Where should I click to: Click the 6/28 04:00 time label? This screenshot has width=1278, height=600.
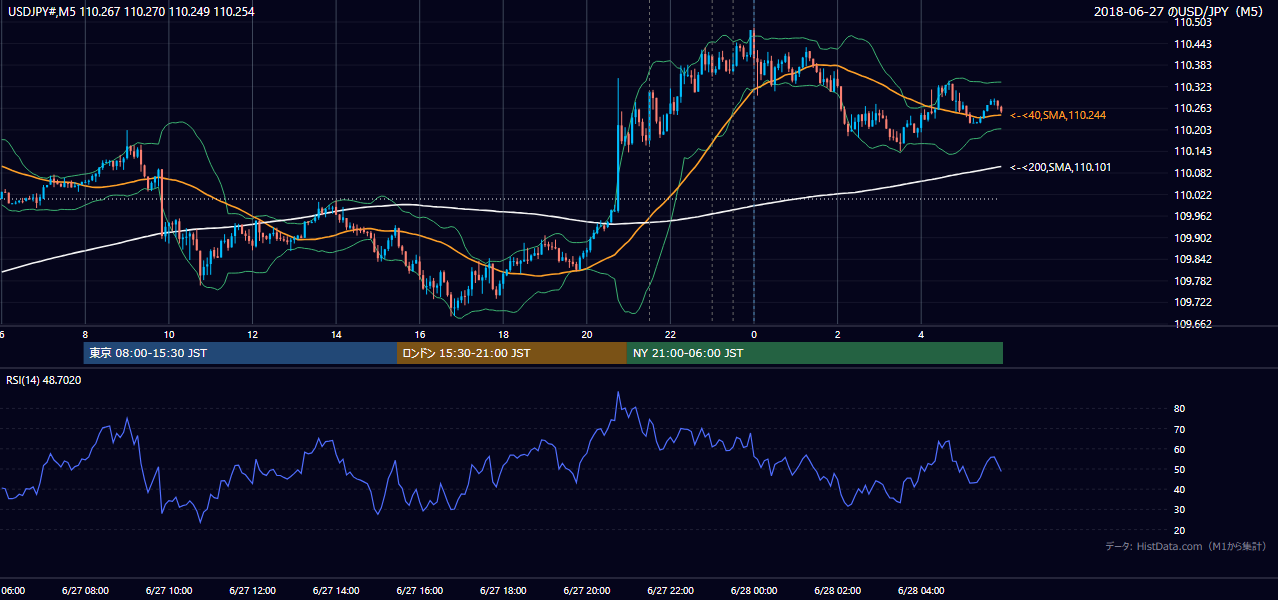(921, 591)
